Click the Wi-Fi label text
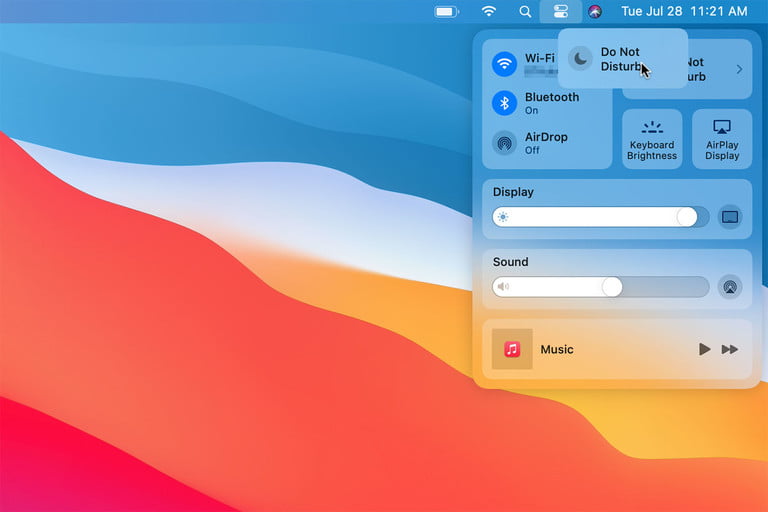This screenshot has height=512, width=768. tap(540, 58)
